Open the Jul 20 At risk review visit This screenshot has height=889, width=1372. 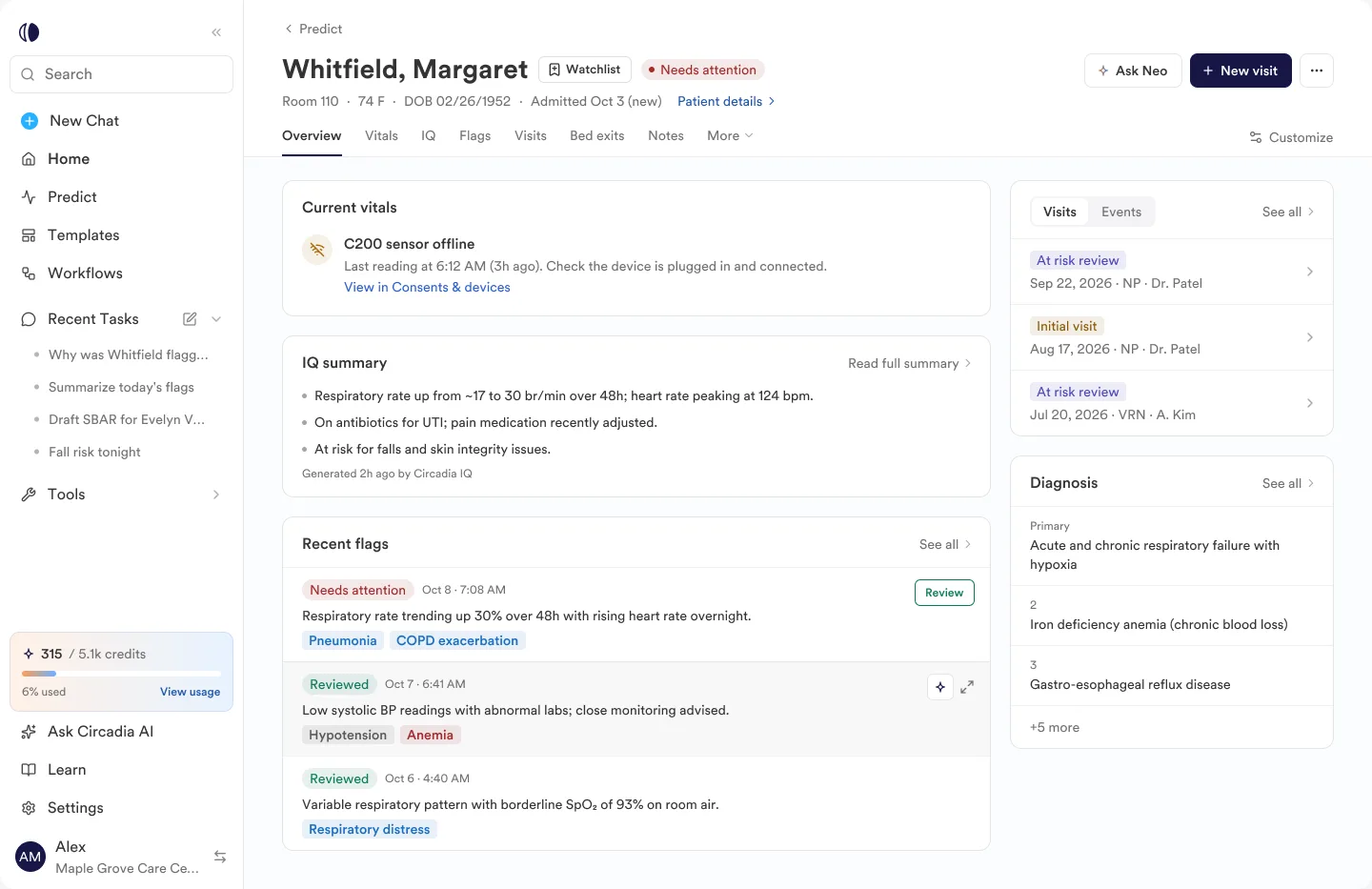tap(1172, 403)
